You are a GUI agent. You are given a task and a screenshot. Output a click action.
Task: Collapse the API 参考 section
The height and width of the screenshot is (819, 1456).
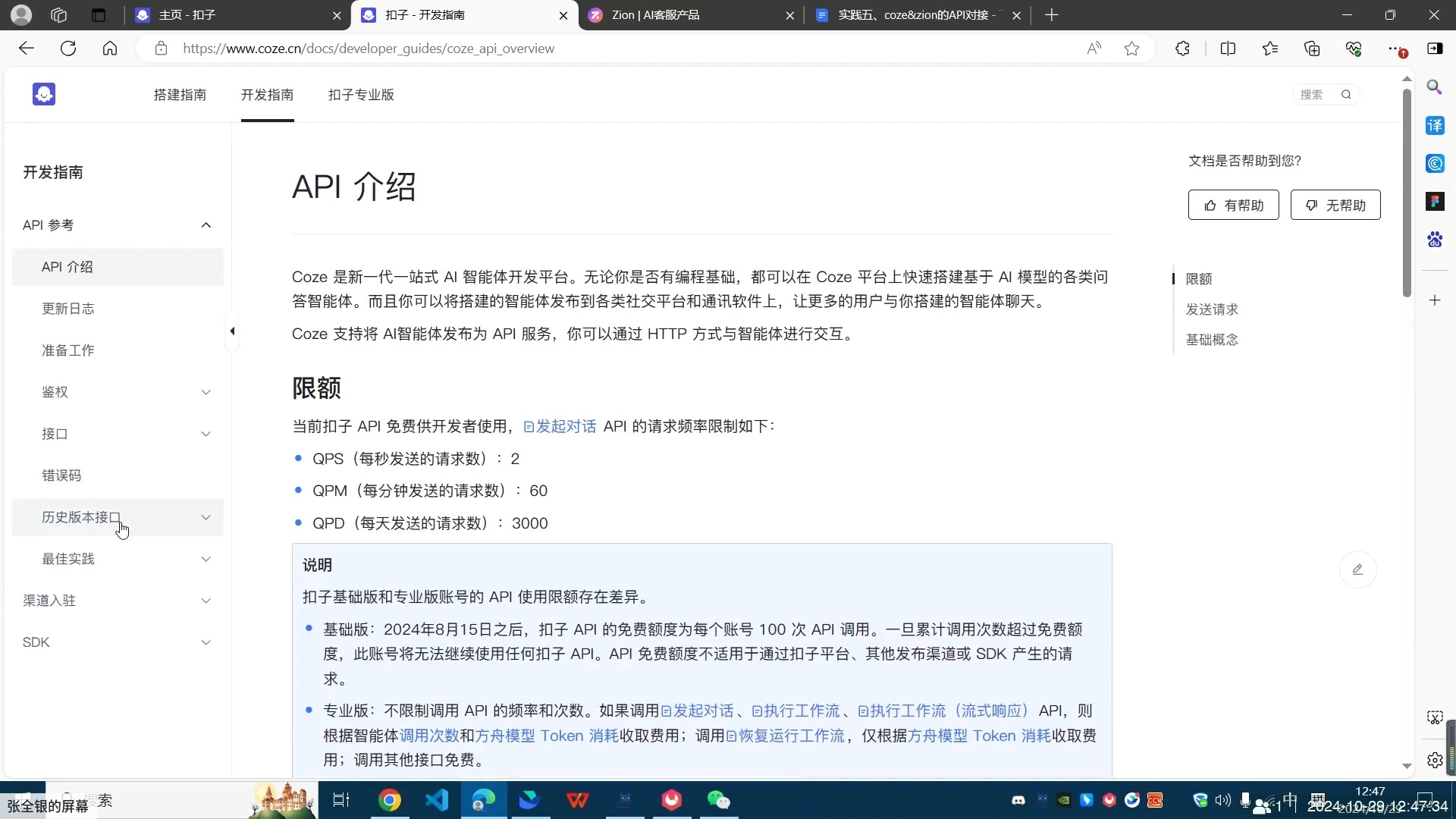[x=206, y=225]
